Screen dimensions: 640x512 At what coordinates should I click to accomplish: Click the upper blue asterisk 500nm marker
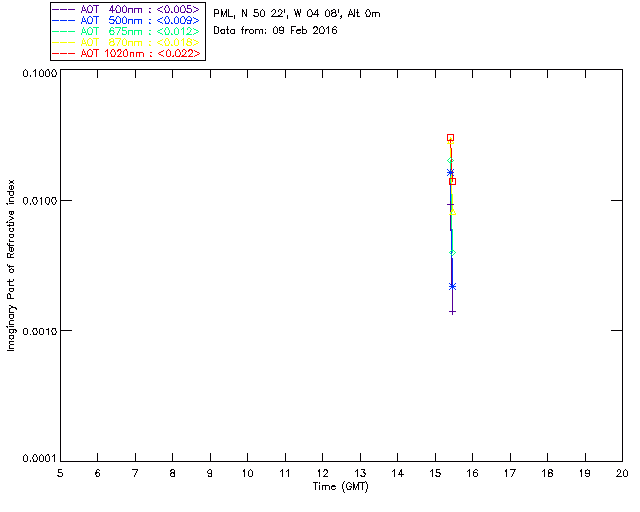click(x=450, y=173)
